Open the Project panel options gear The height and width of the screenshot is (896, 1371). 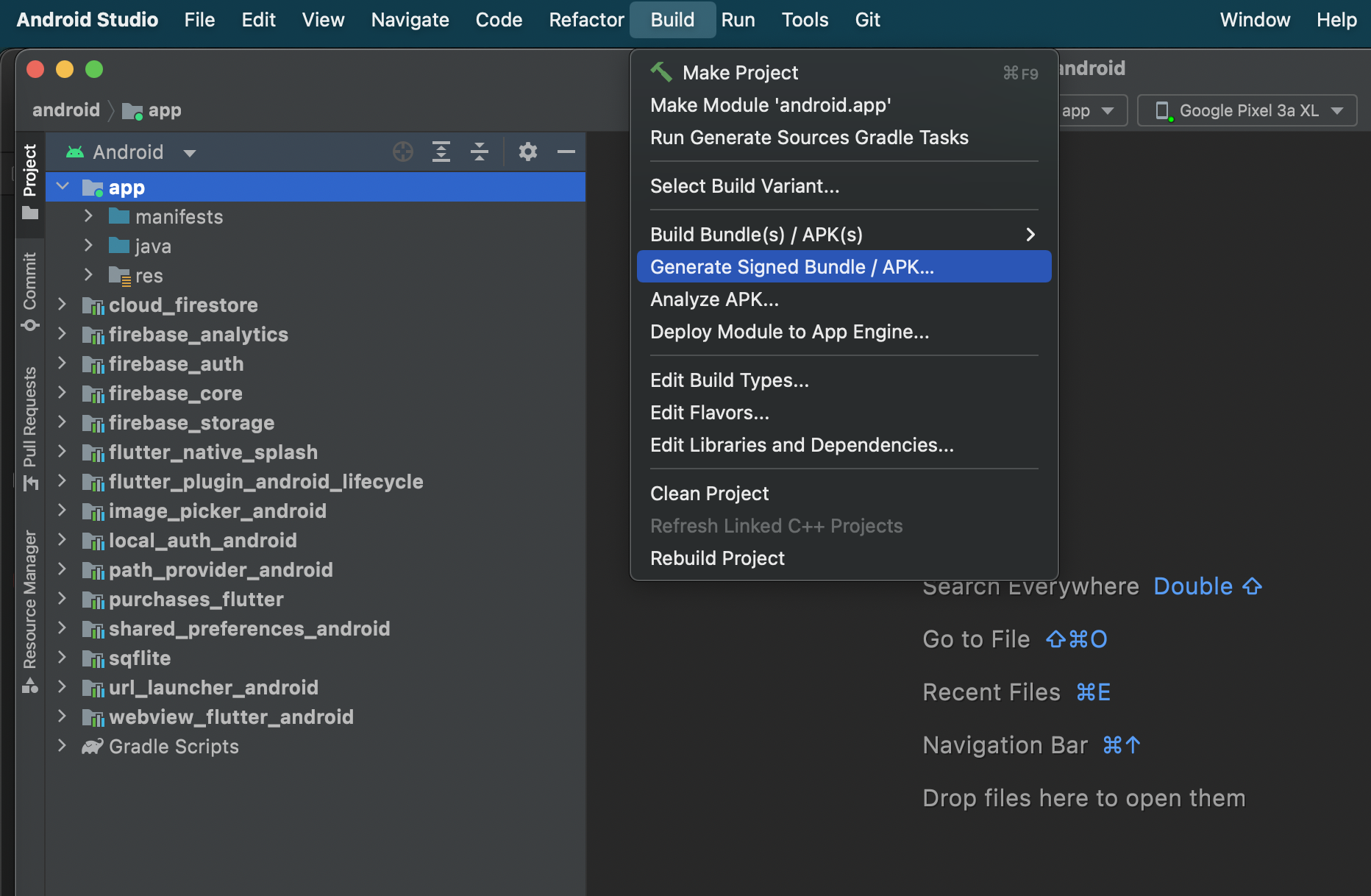[x=527, y=152]
